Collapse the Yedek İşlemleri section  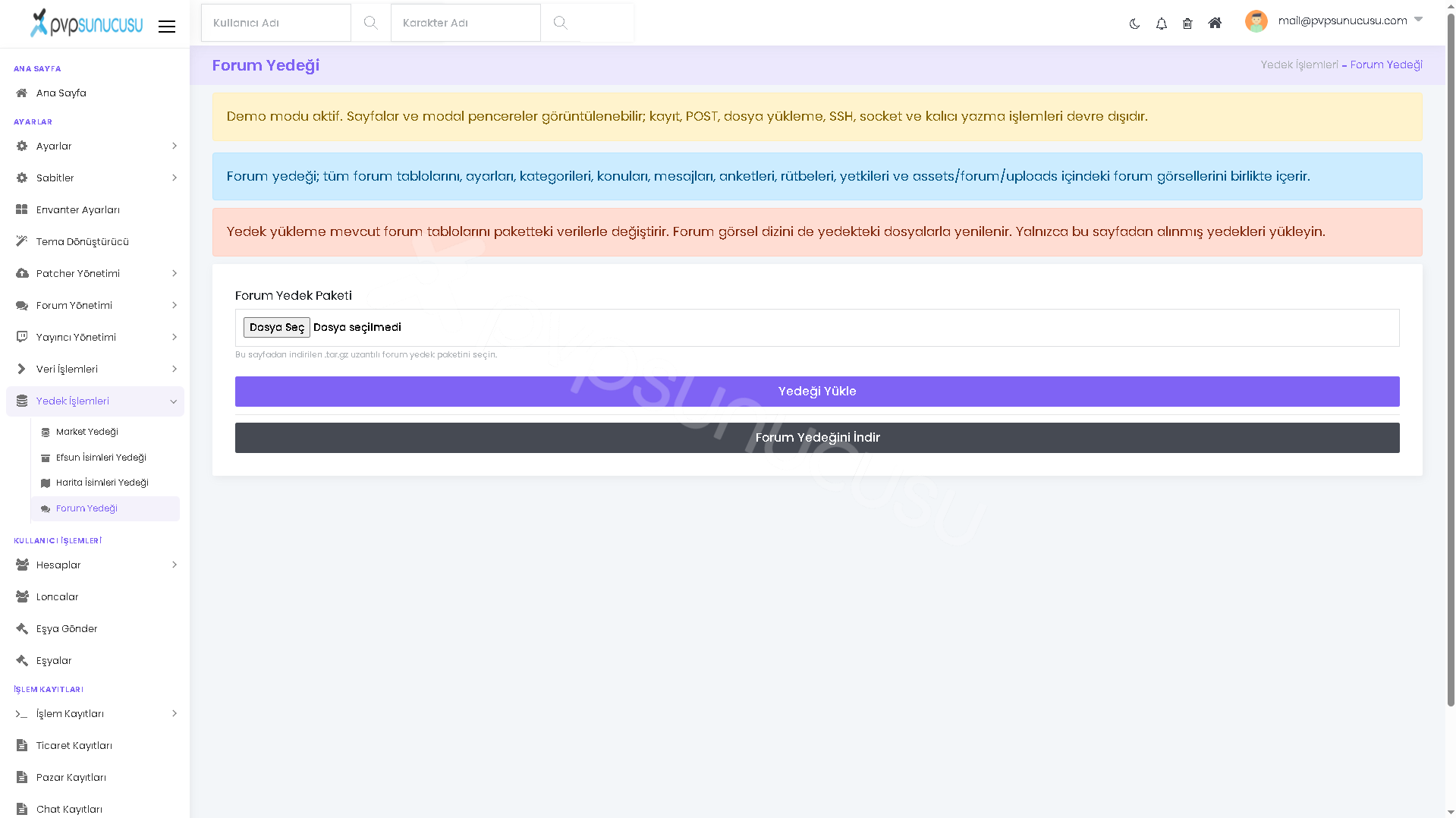point(95,401)
